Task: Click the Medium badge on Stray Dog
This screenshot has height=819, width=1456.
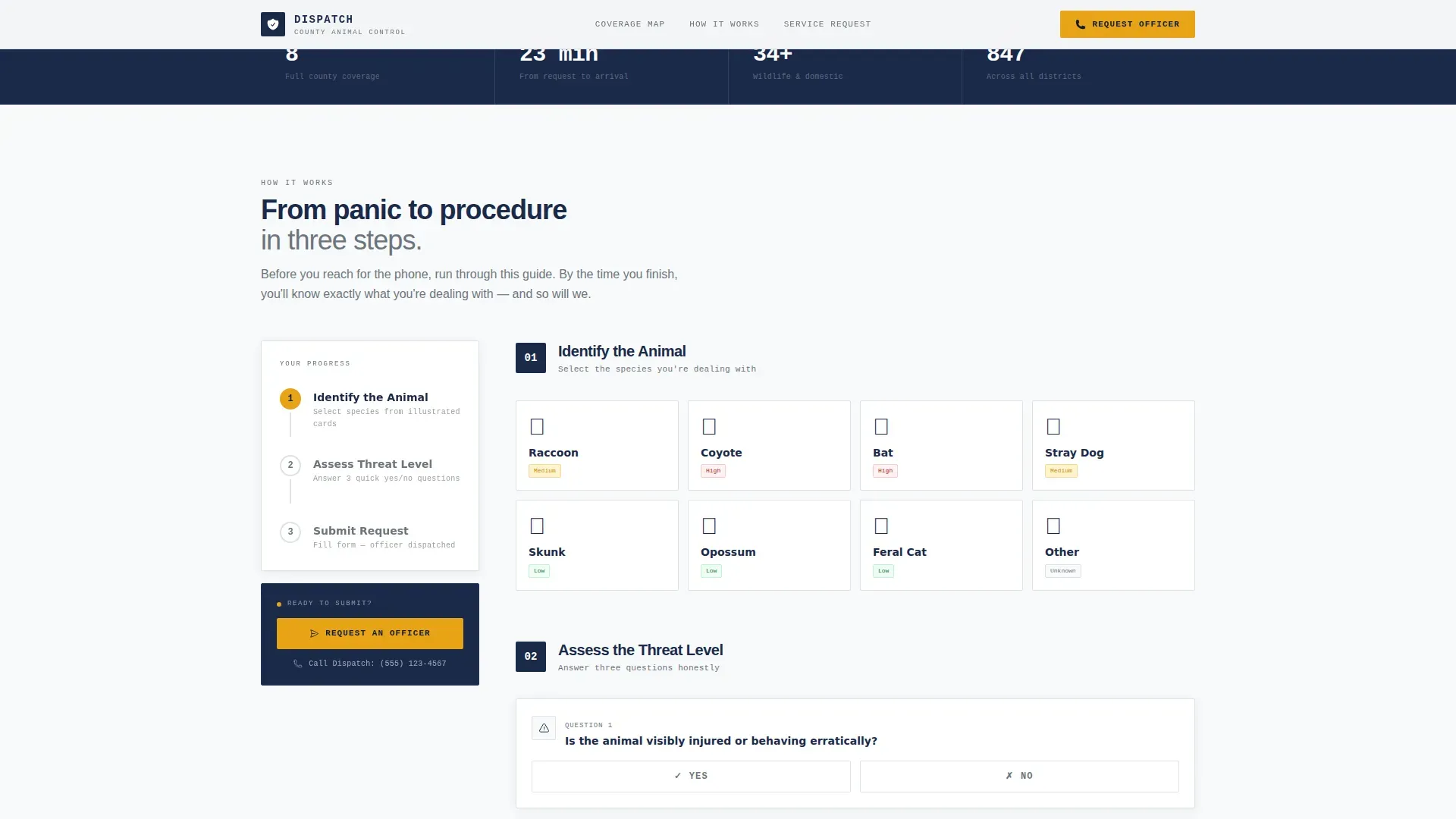Action: tap(1061, 471)
